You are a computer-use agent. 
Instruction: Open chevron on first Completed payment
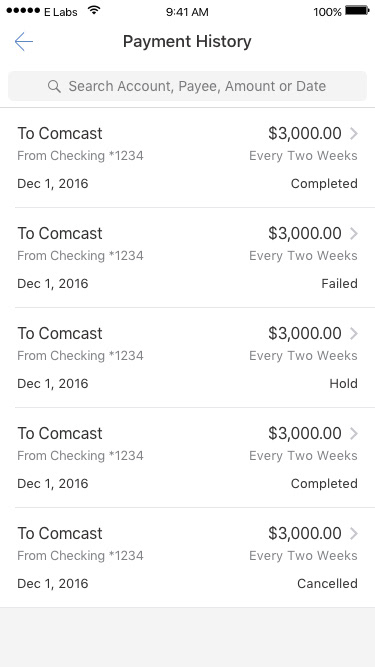click(x=354, y=134)
